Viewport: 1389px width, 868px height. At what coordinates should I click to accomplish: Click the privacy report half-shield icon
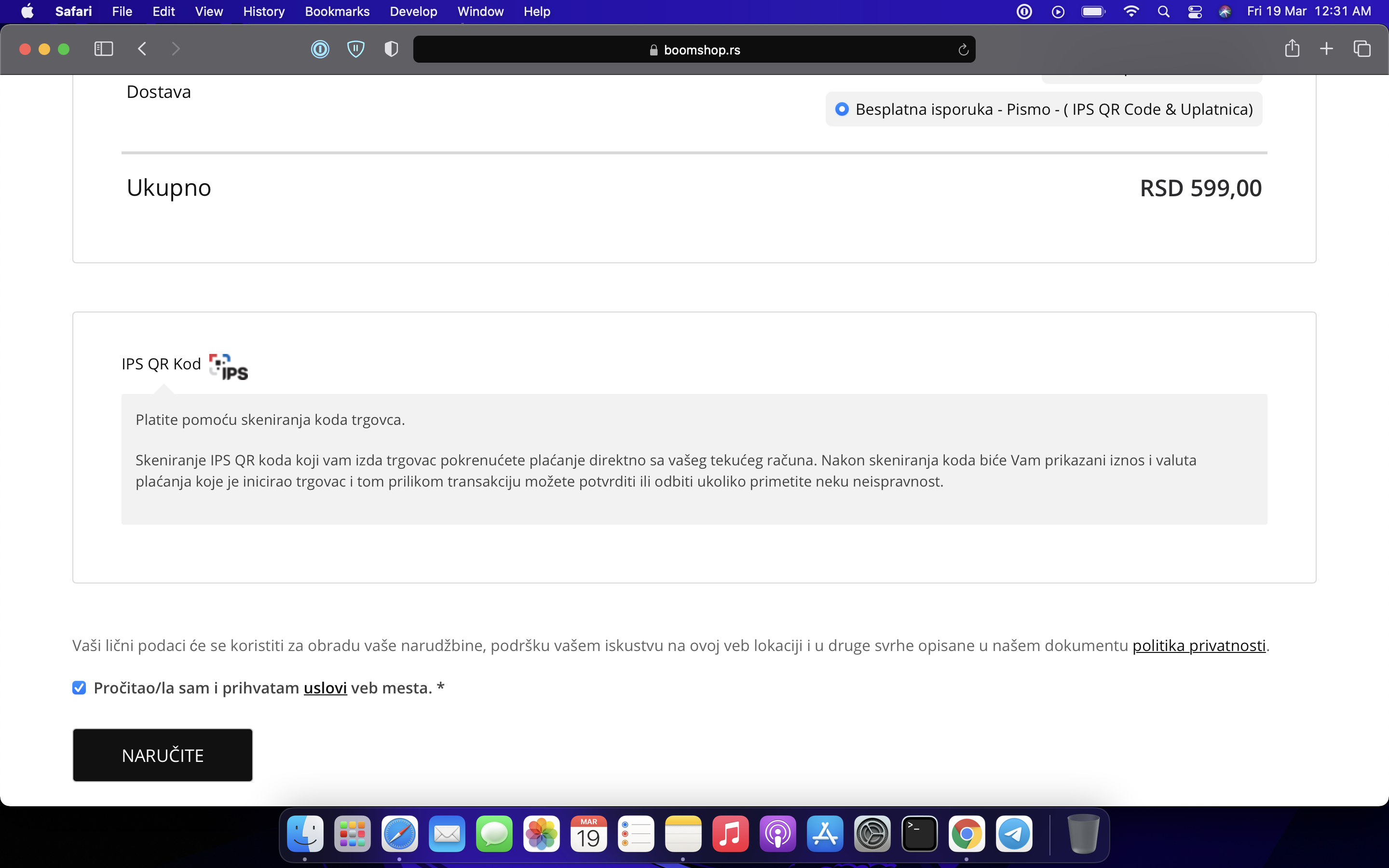391,49
